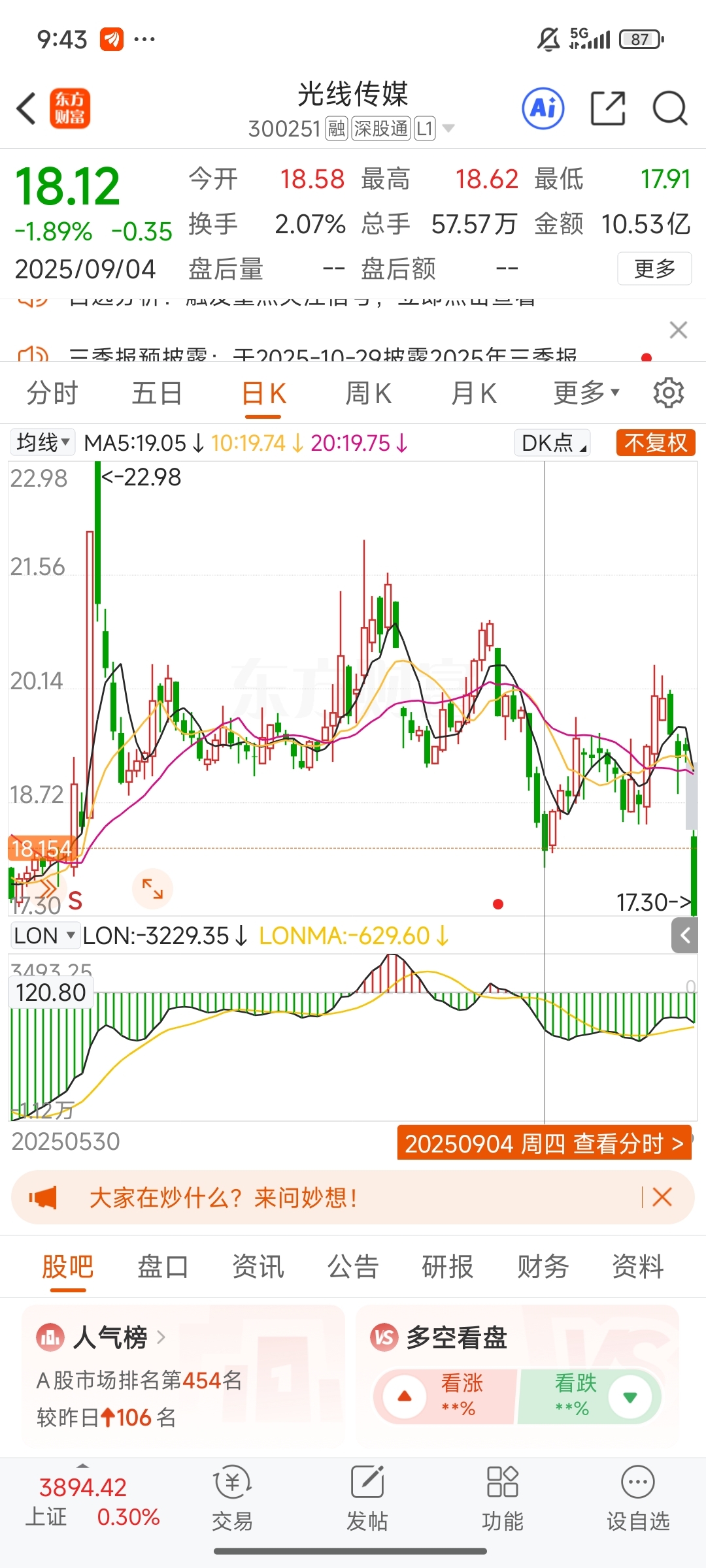Expand stock info dropdown triangle
706x1568 pixels.
pos(448,128)
